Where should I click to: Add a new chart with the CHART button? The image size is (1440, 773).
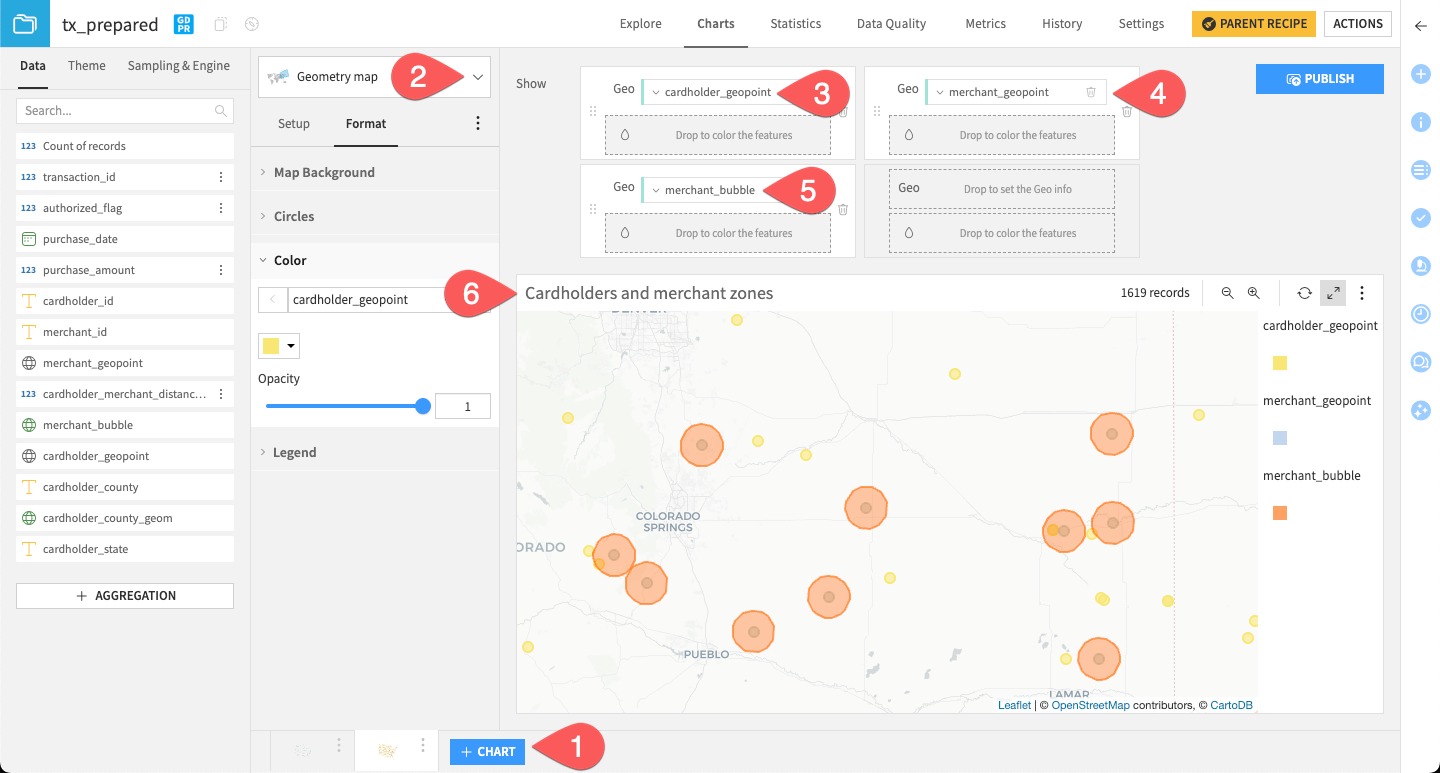coord(487,751)
